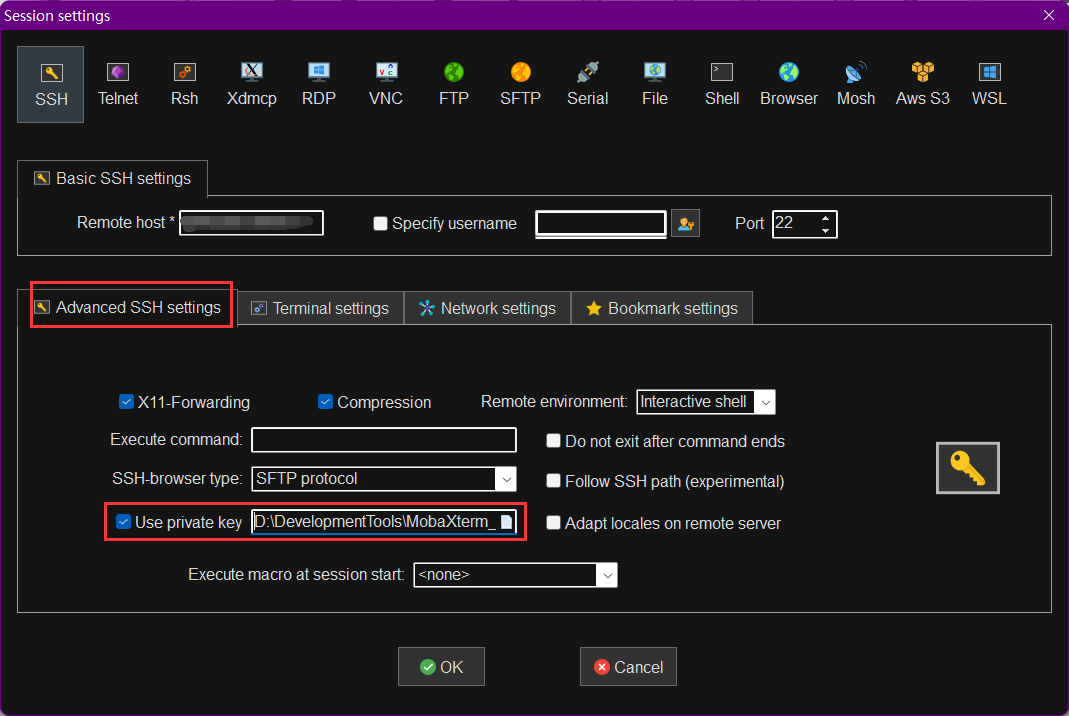Viewport: 1069px width, 716px height.
Task: Decrease the Port number with down arrow
Action: click(825, 230)
